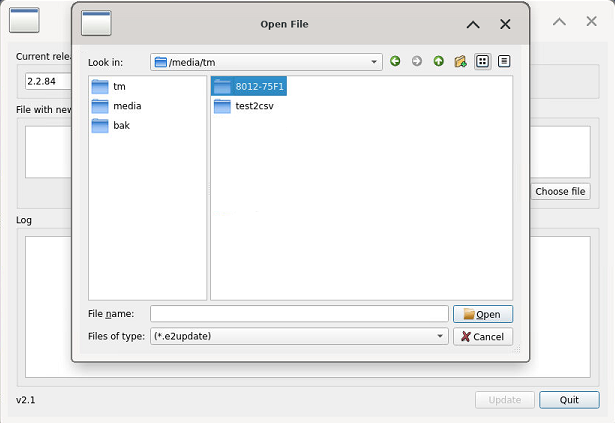Screen dimensions: 615x423
Task: Close the Open File dialog
Action: [x=505, y=24]
